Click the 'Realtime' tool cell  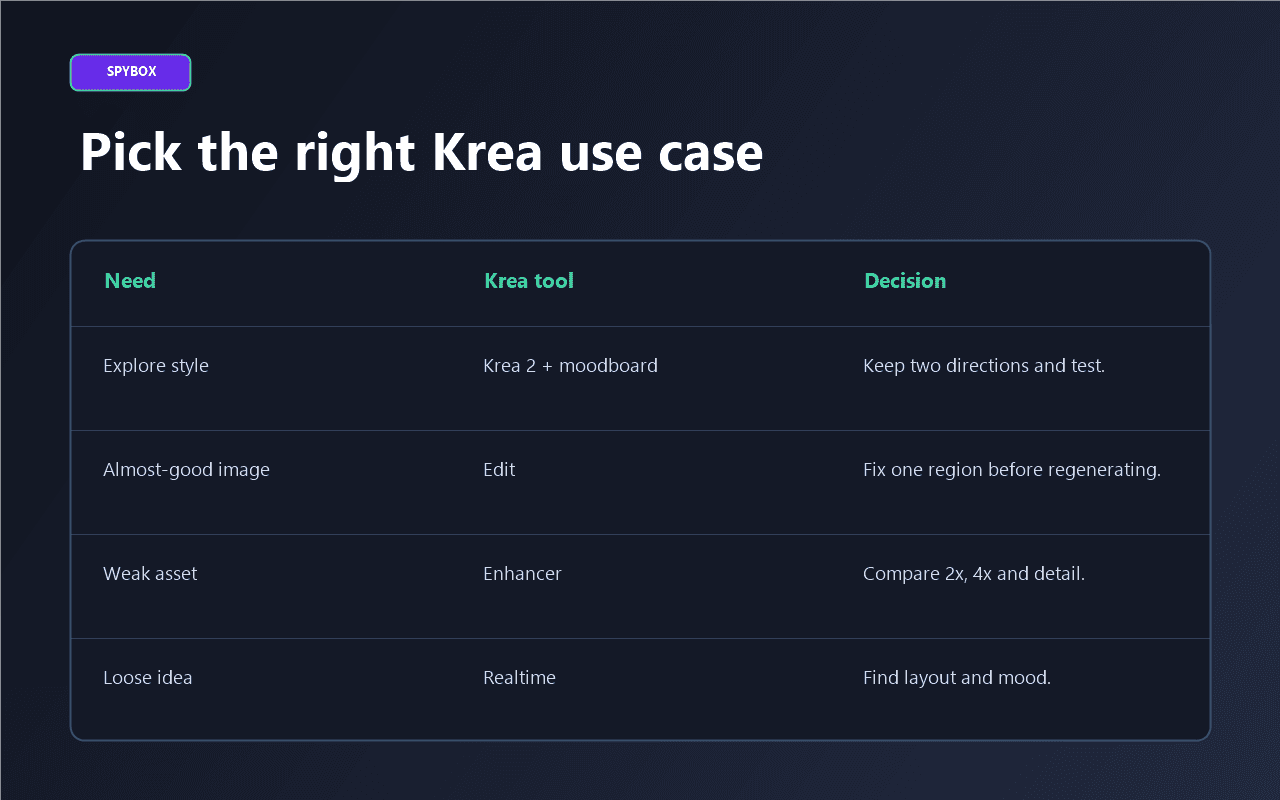(519, 678)
